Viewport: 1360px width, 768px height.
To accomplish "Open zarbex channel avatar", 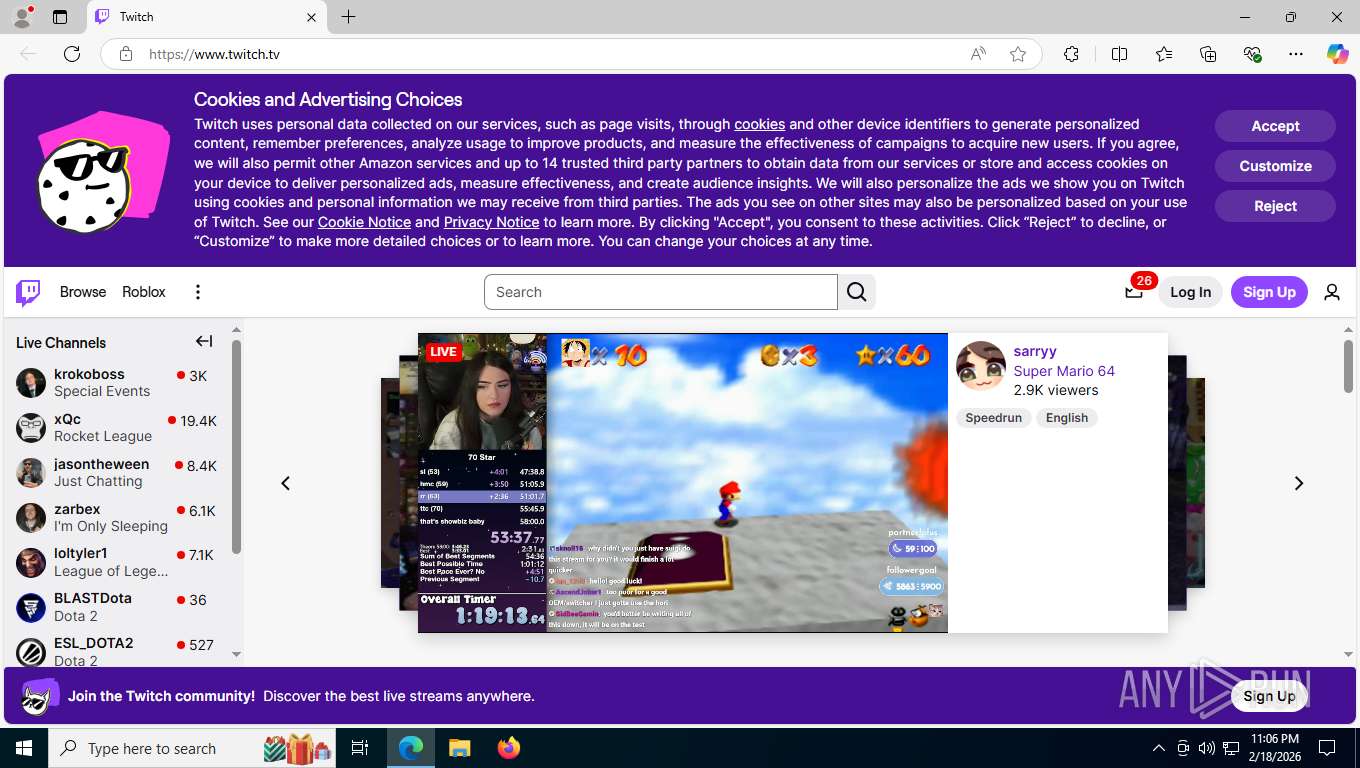I will click(31, 518).
